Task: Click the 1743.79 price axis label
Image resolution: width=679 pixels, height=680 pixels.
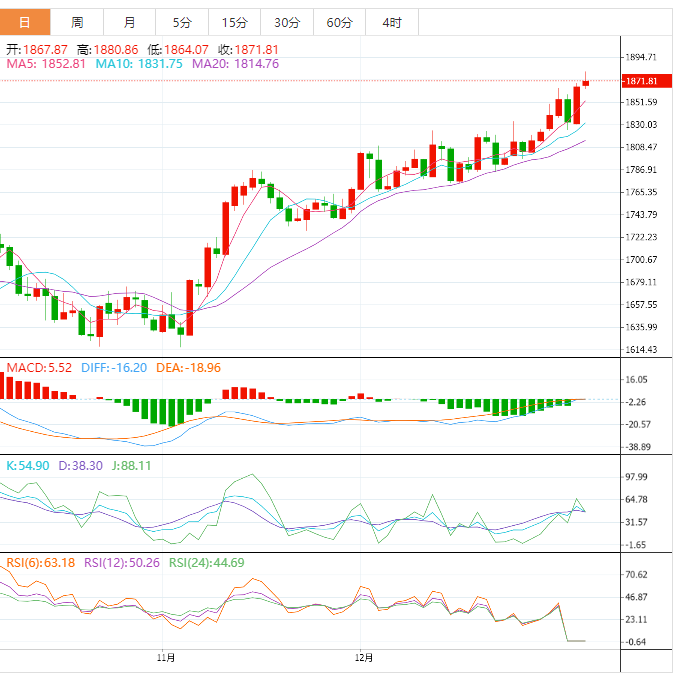Action: [x=641, y=215]
